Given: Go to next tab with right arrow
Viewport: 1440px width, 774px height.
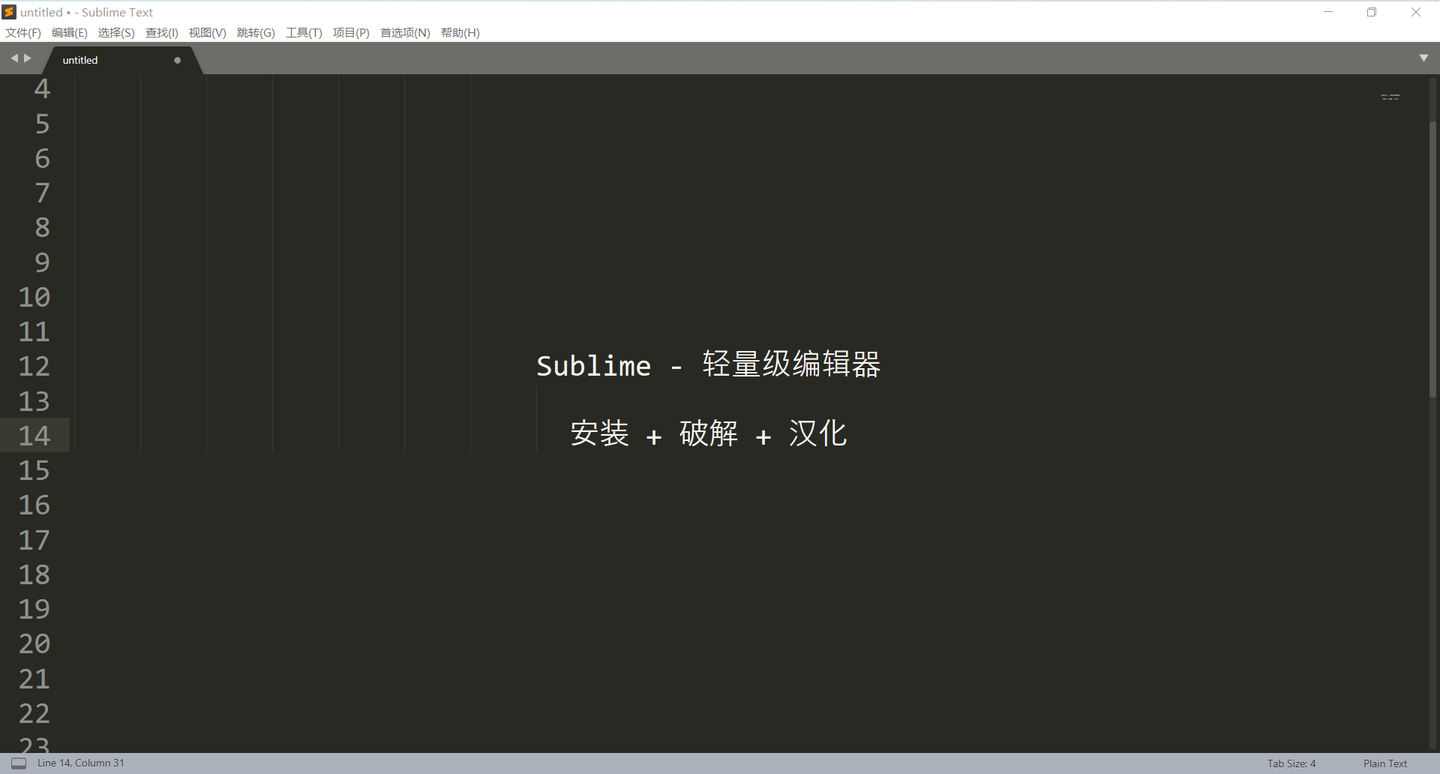Looking at the screenshot, I should point(28,58).
